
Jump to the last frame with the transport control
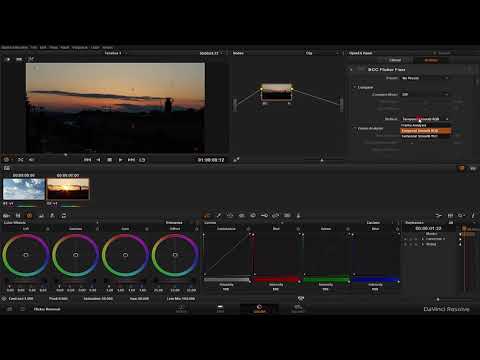click(x=131, y=160)
